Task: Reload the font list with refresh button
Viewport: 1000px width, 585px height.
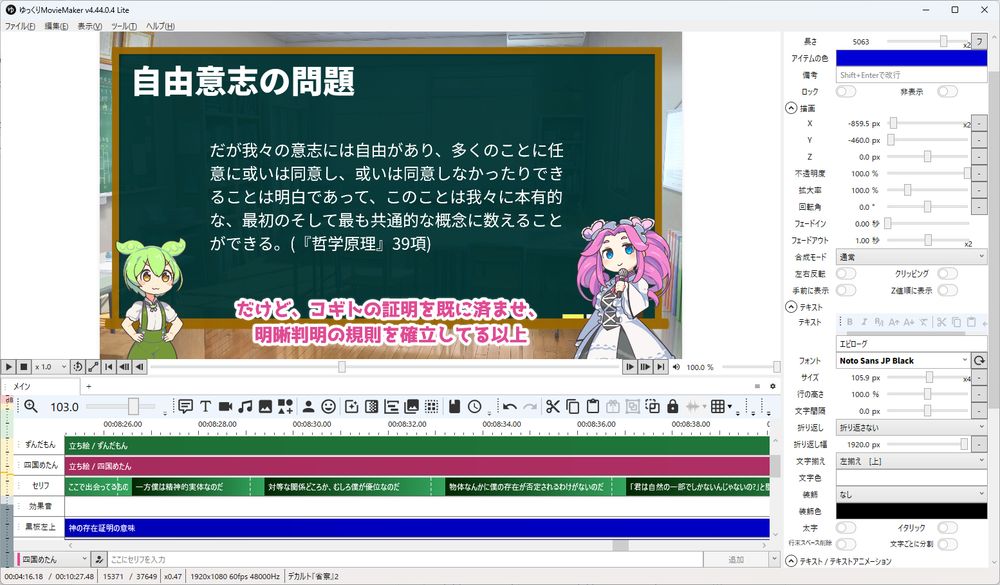Action: coord(979,360)
